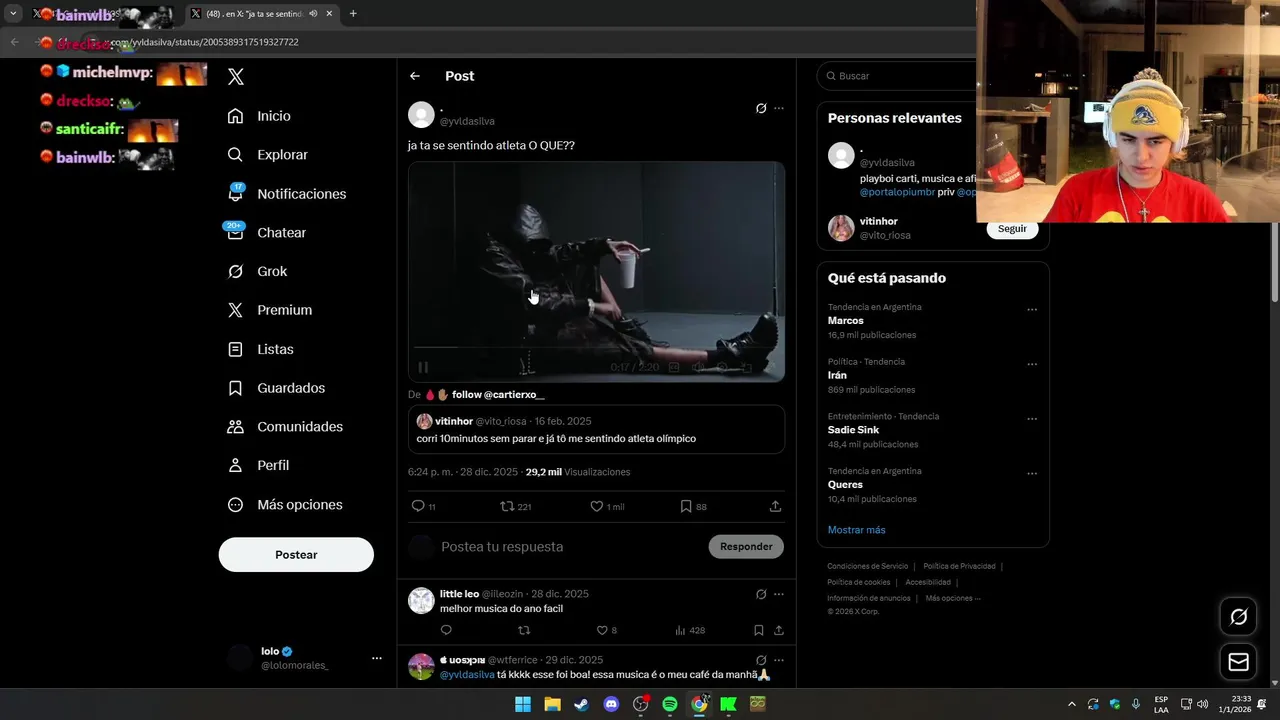Show hidden system tray icons
Image resolution: width=1280 pixels, height=720 pixels.
(x=1072, y=704)
